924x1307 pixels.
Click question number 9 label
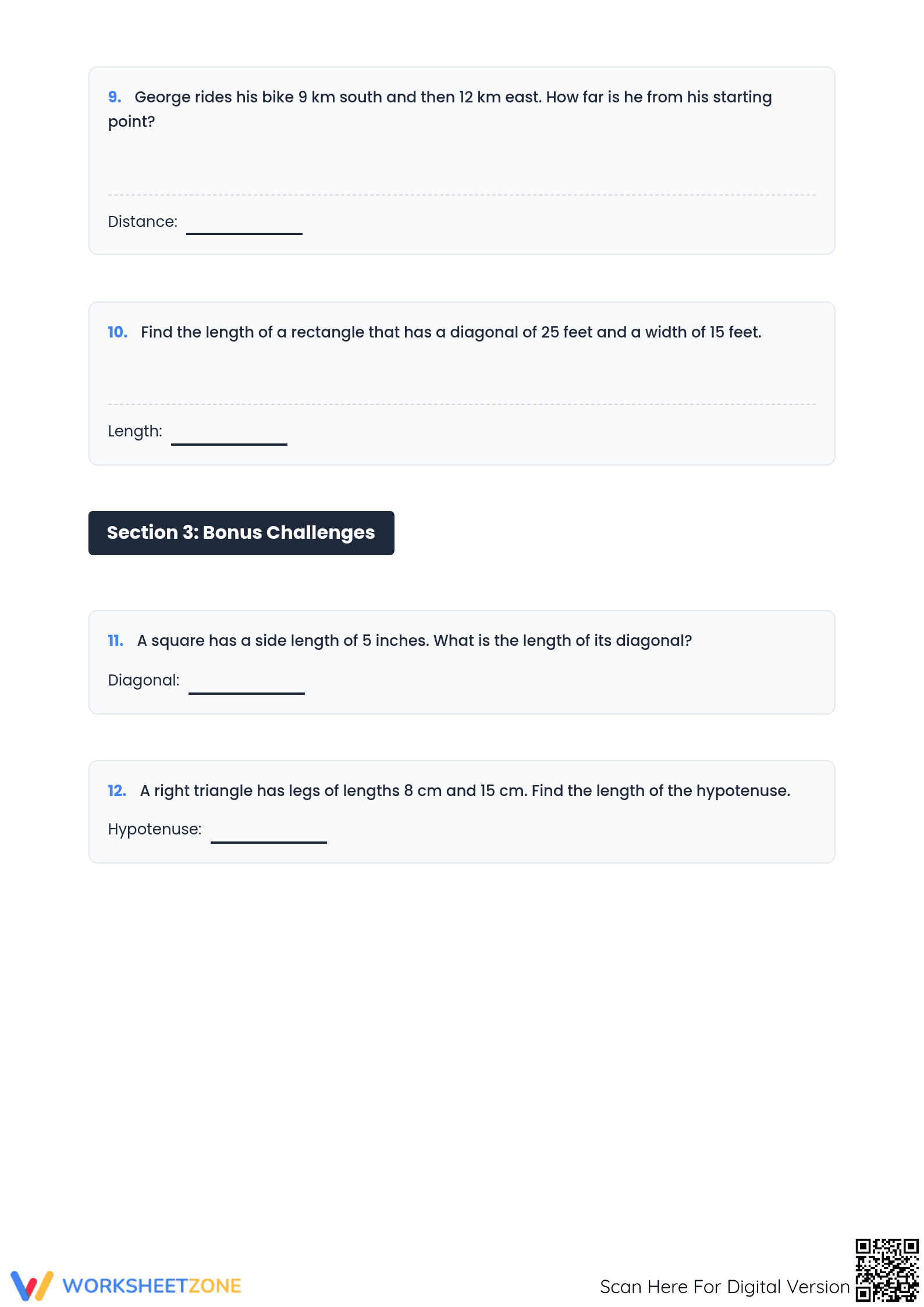(115, 97)
